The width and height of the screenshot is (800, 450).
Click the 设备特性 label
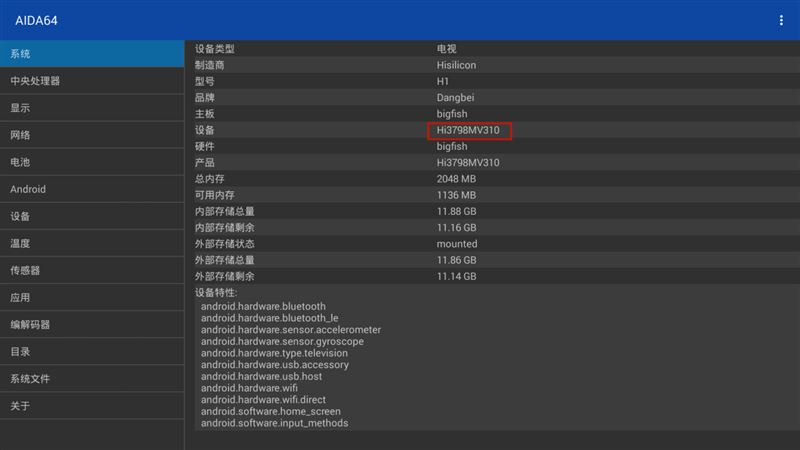click(216, 293)
